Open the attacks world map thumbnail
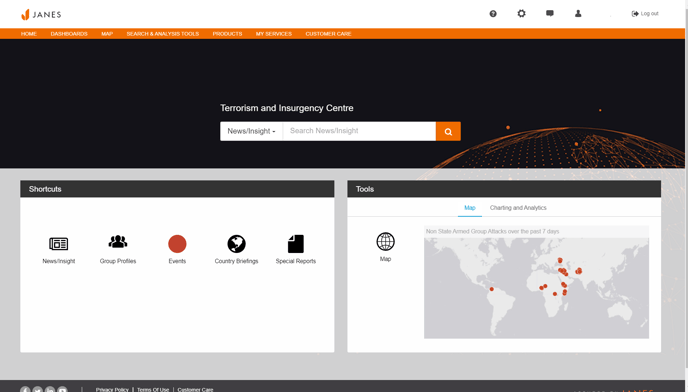The width and height of the screenshot is (688, 392). (536, 283)
